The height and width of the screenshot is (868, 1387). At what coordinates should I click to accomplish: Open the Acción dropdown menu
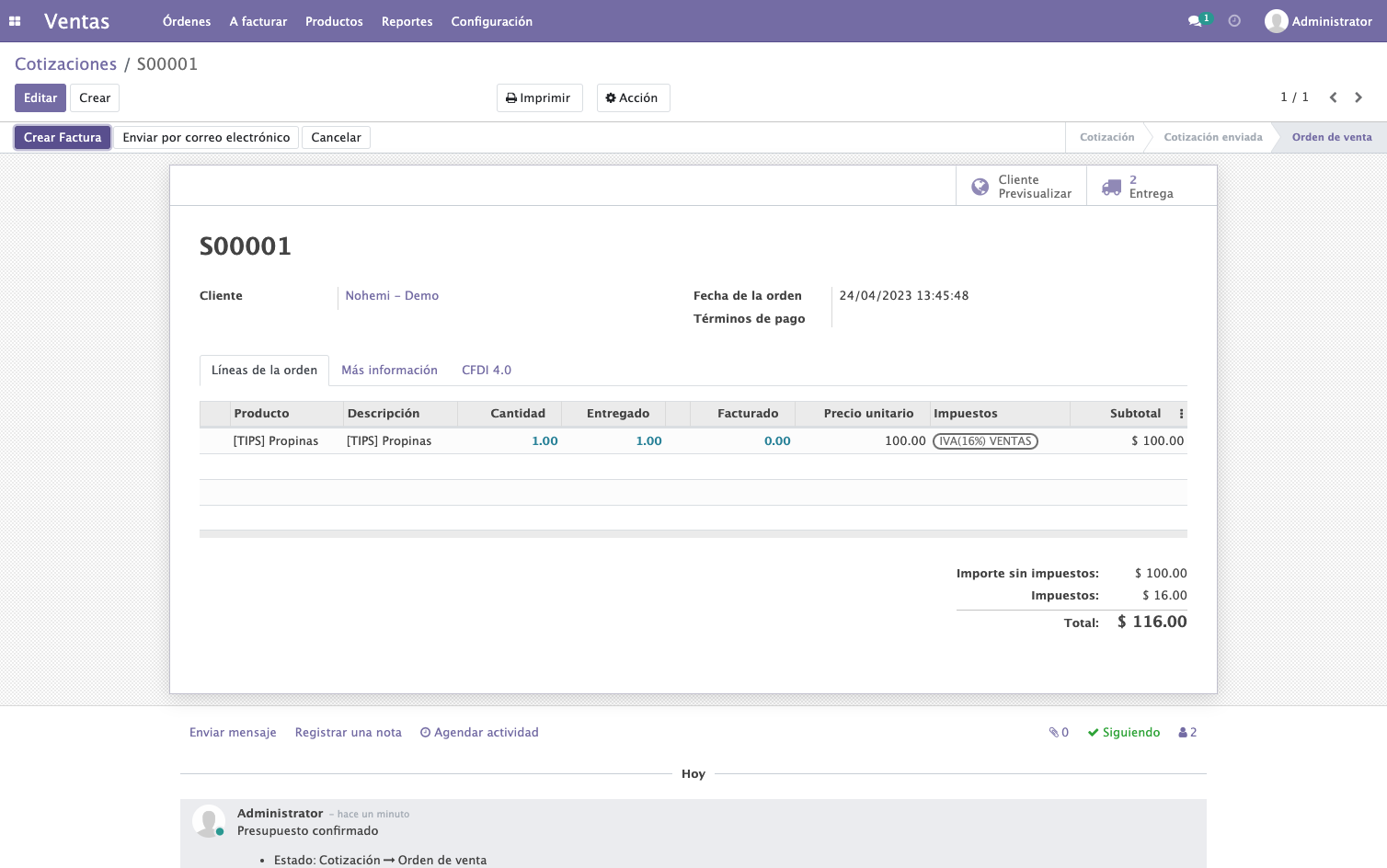(633, 98)
